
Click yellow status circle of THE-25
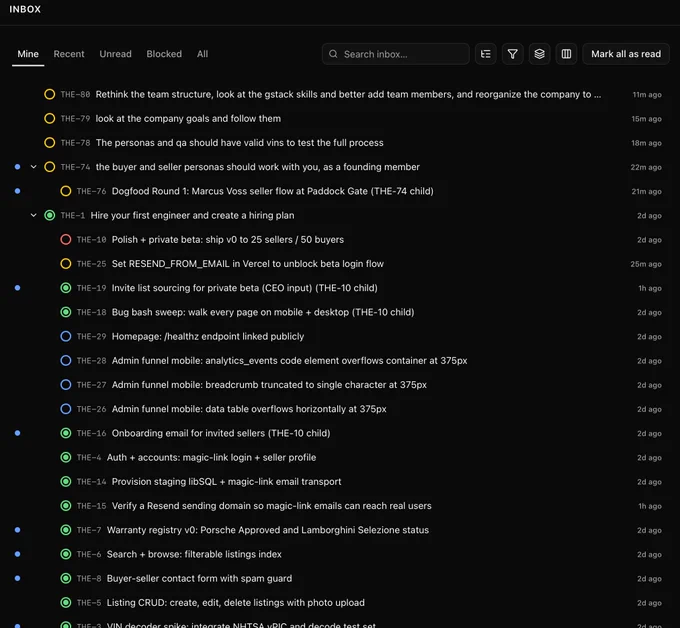click(x=65, y=264)
